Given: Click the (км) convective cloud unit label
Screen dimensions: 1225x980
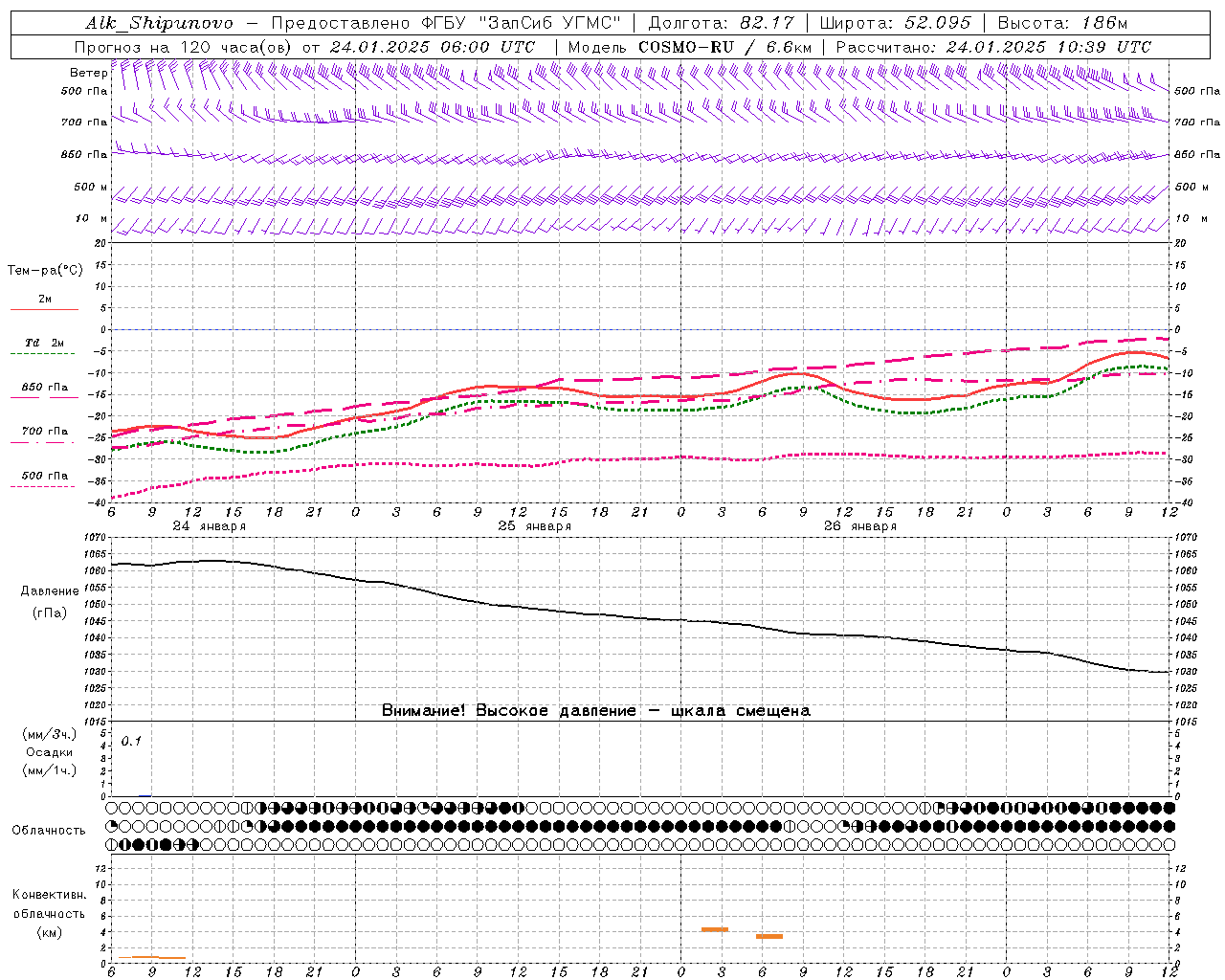Looking at the screenshot, I should [x=49, y=932].
